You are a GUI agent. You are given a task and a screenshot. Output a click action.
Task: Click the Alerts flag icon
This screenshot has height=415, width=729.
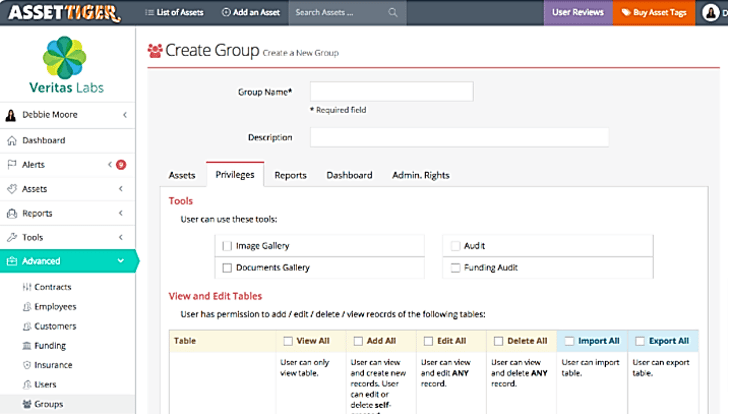(x=12, y=165)
